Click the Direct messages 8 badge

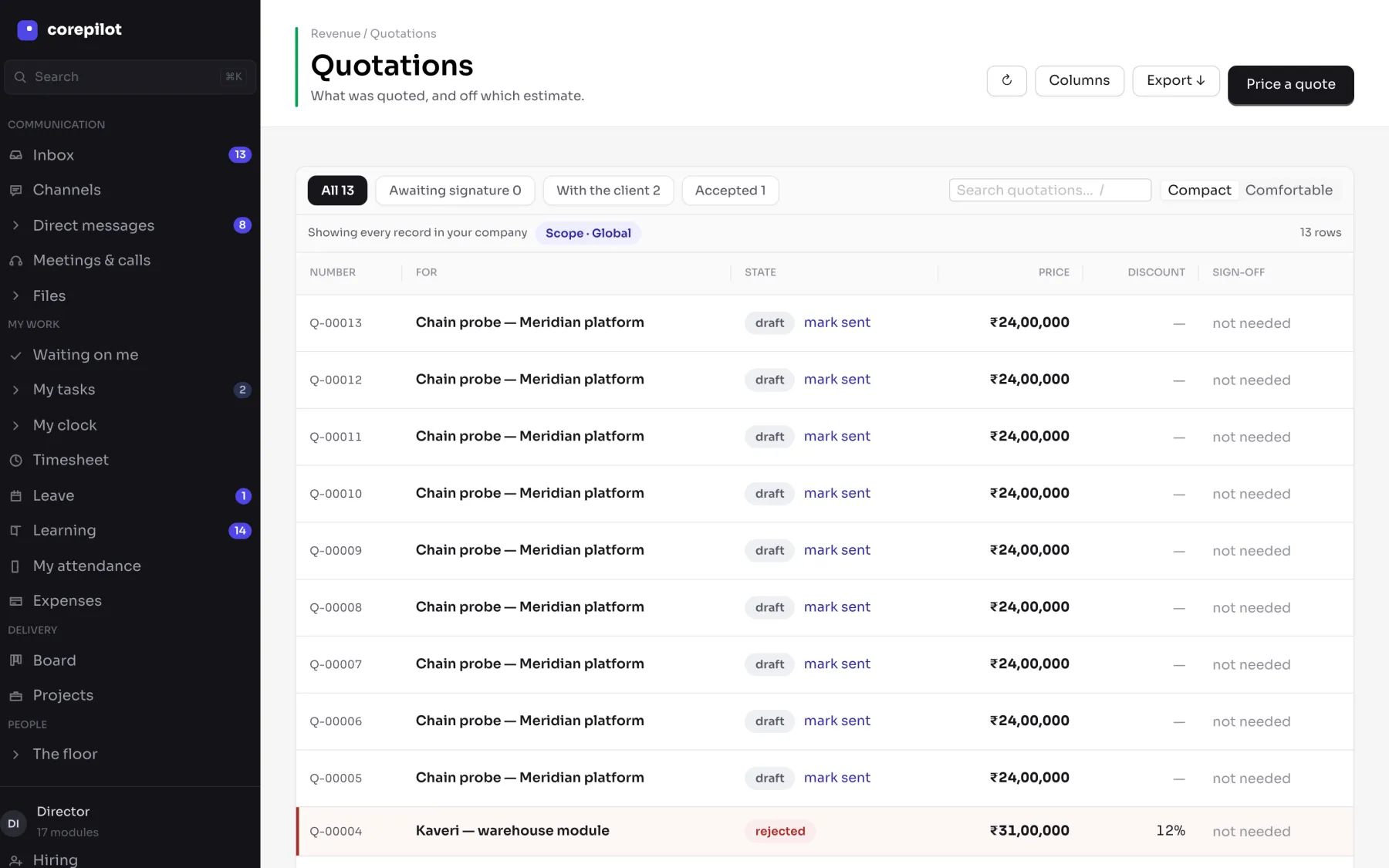242,225
